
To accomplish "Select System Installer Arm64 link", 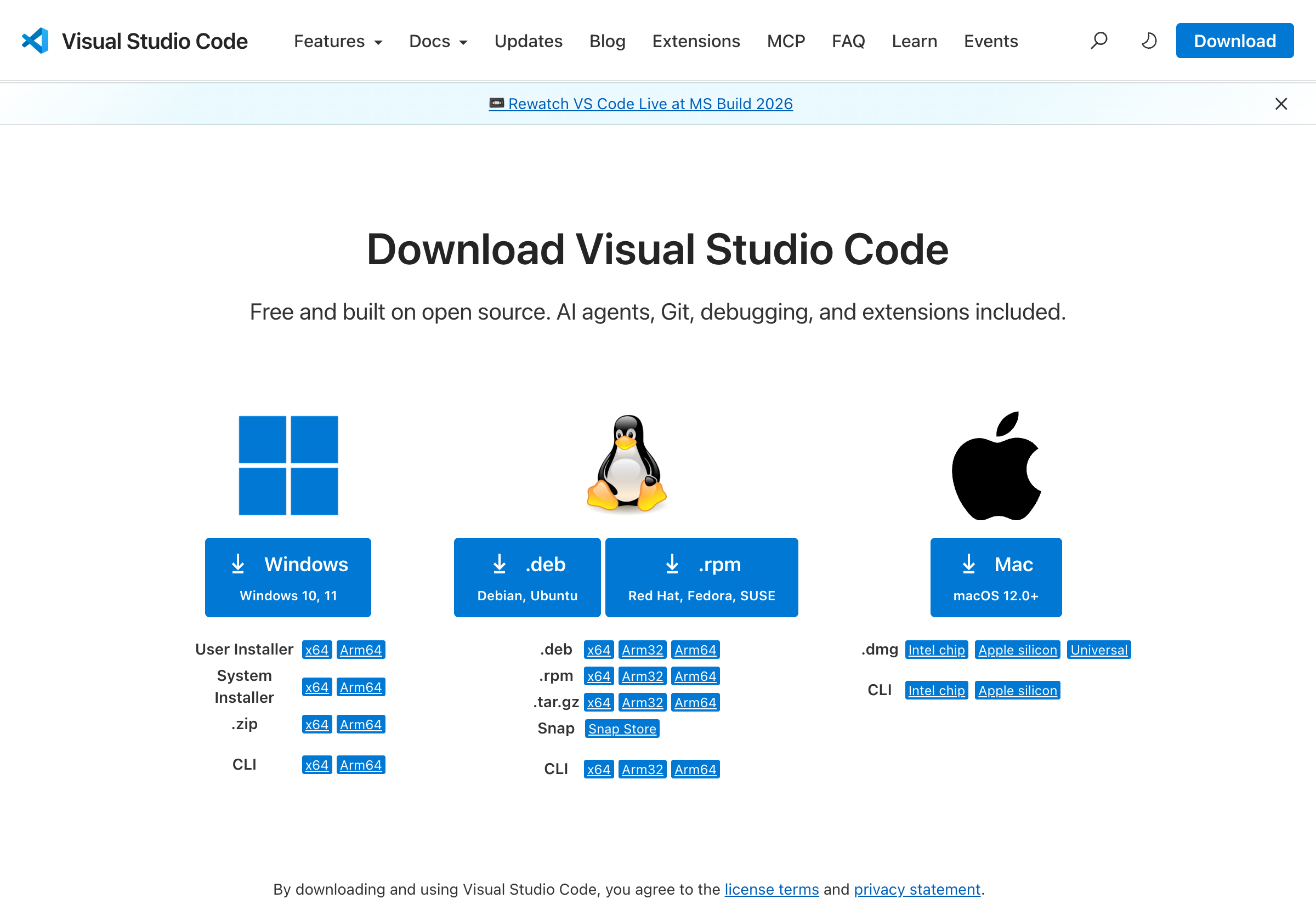I will click(361, 687).
